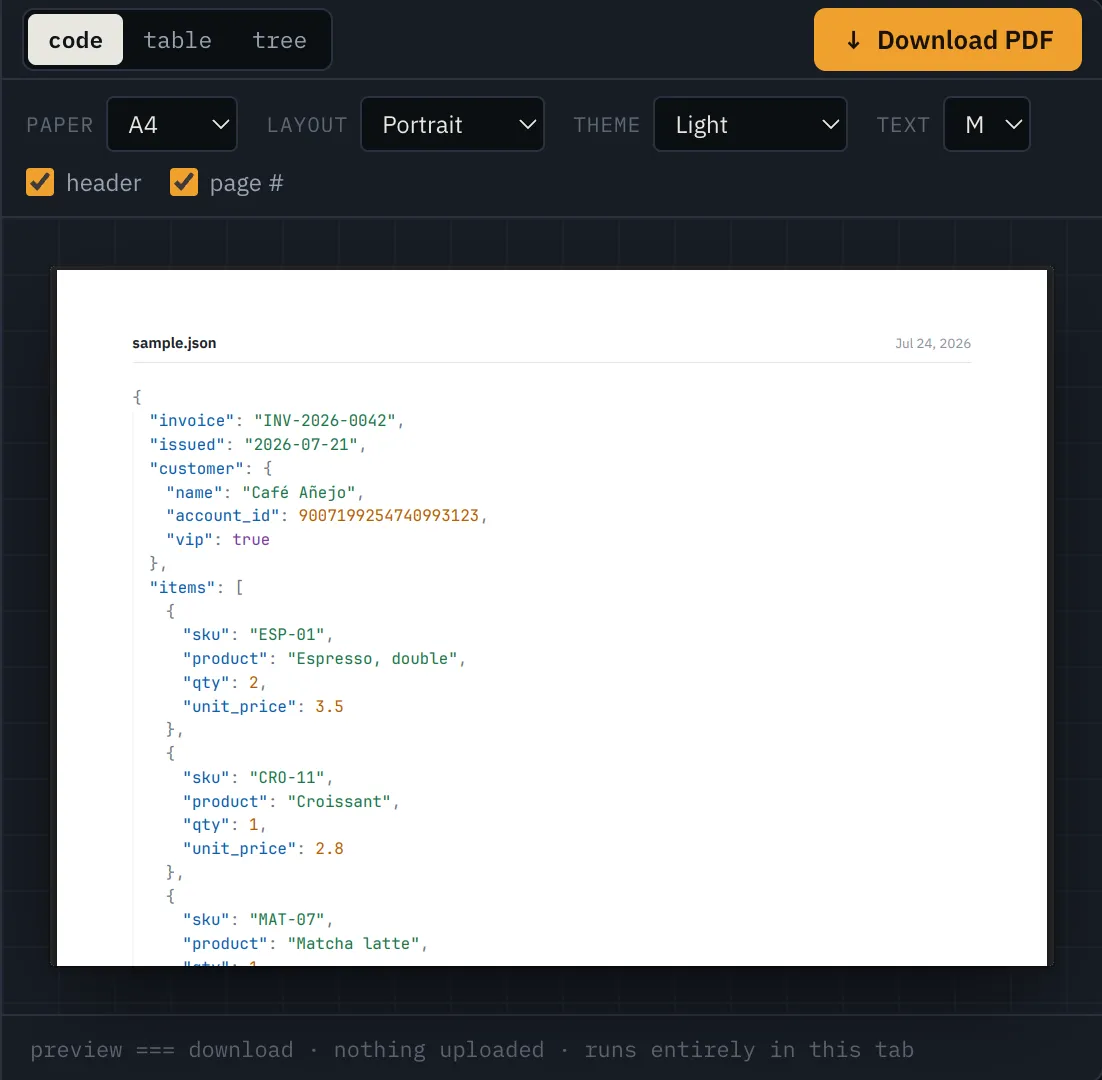This screenshot has width=1102, height=1080.
Task: Click the TEXT label
Action: [903, 125]
